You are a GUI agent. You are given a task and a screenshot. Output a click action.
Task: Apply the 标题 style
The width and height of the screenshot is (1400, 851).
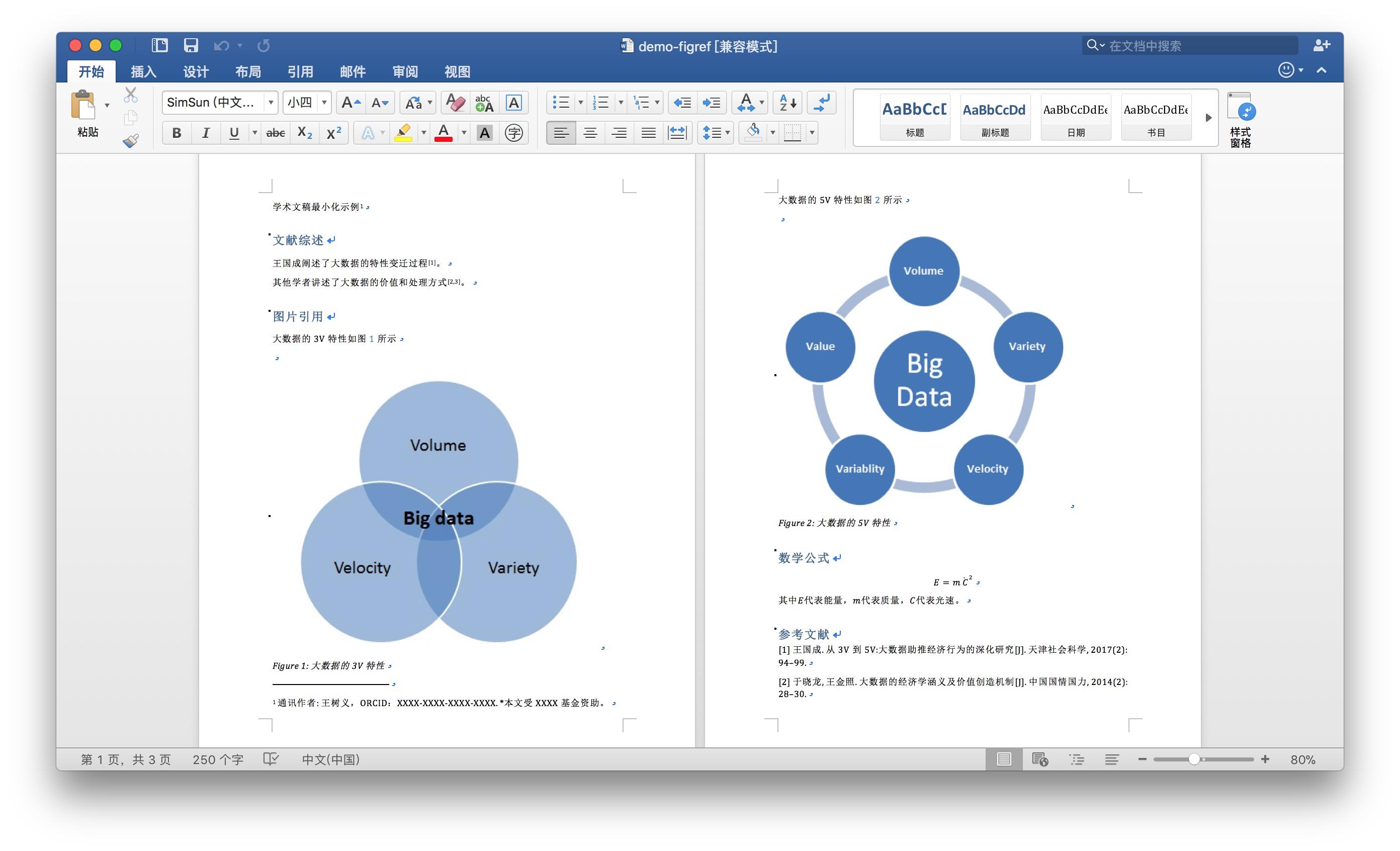coord(914,117)
